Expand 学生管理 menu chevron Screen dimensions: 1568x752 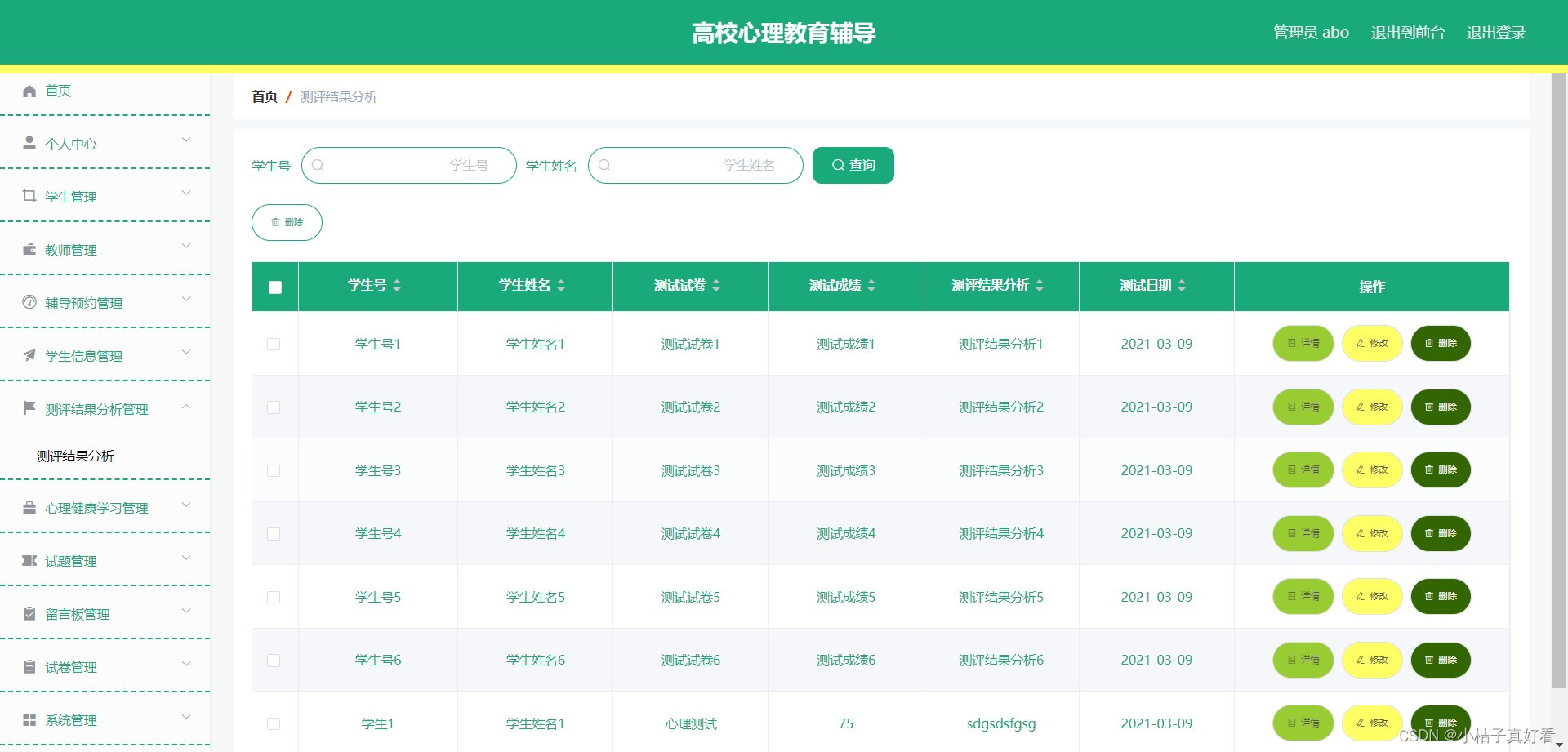186,193
